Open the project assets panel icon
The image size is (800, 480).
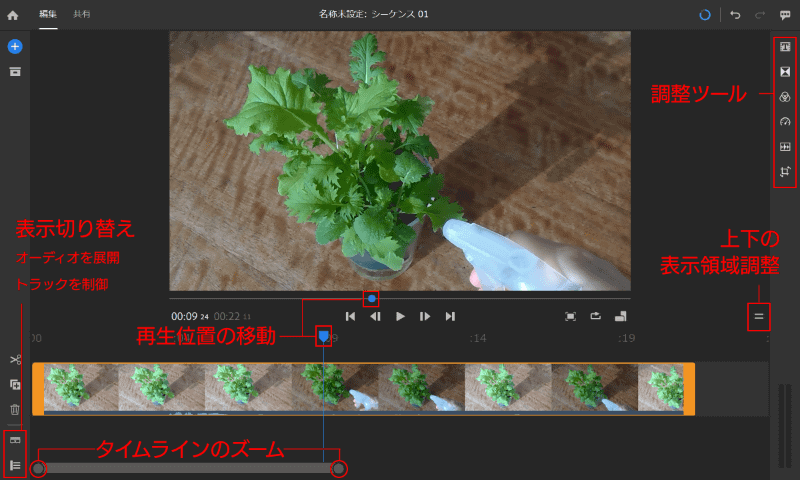15,71
